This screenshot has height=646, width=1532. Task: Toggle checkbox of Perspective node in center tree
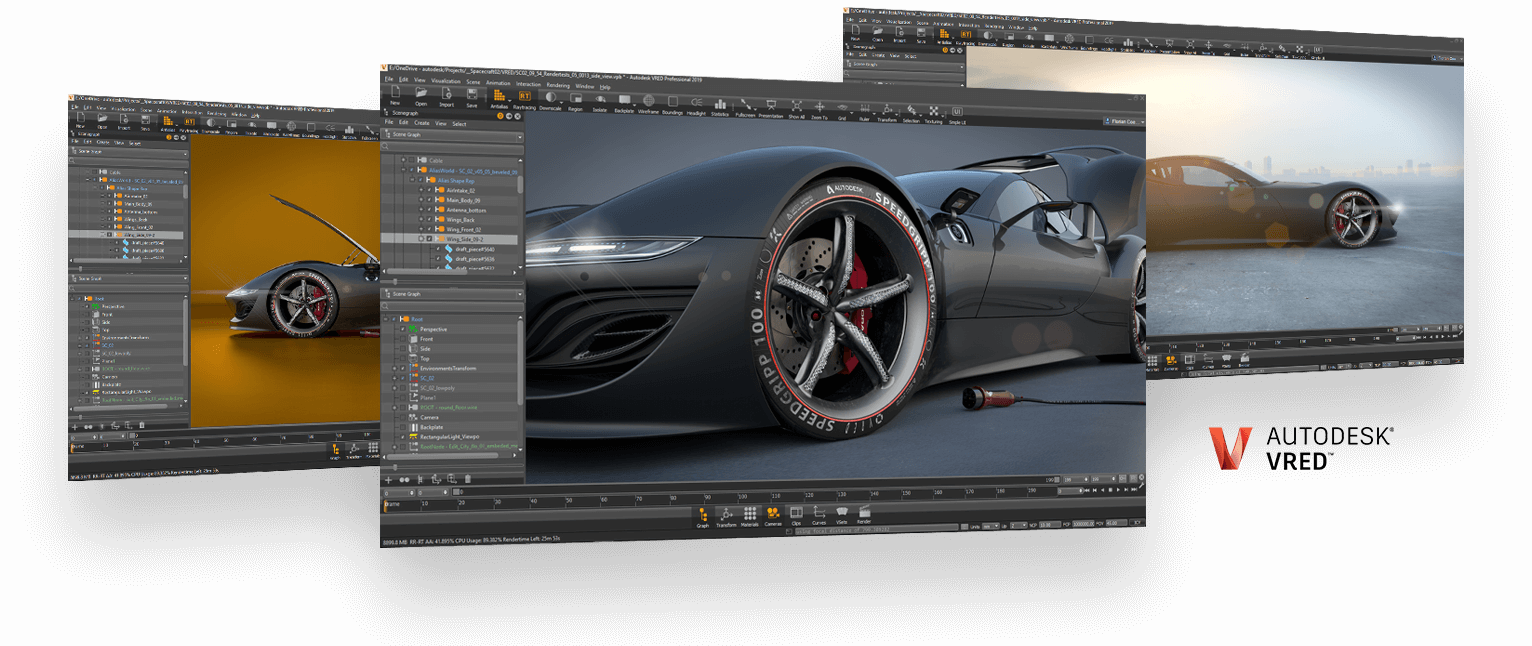click(x=403, y=329)
